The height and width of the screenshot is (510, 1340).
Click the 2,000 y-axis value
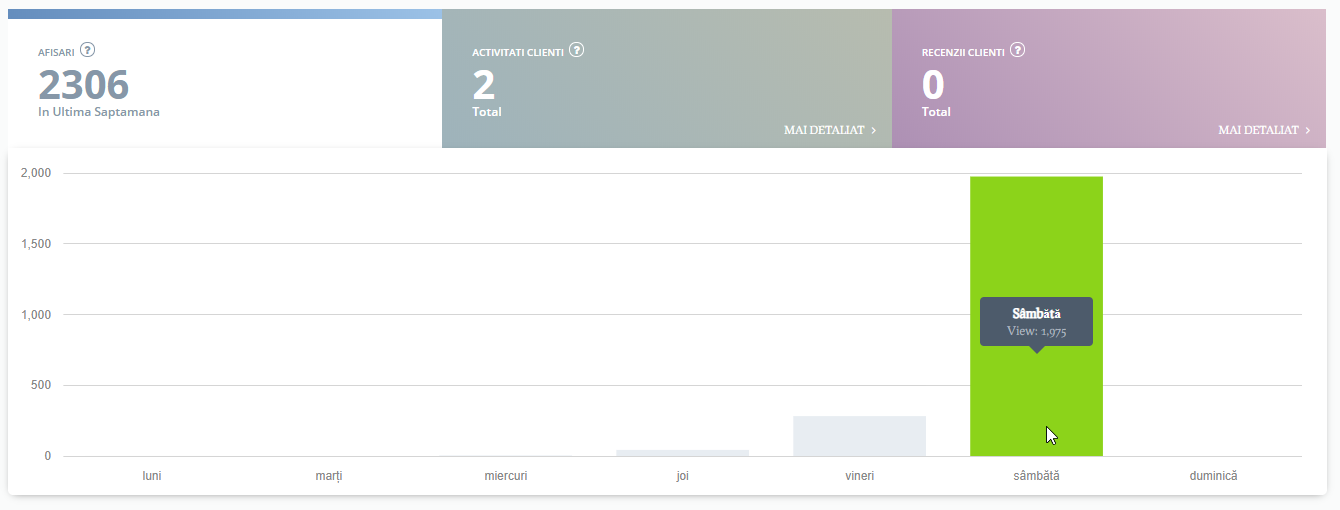35,173
